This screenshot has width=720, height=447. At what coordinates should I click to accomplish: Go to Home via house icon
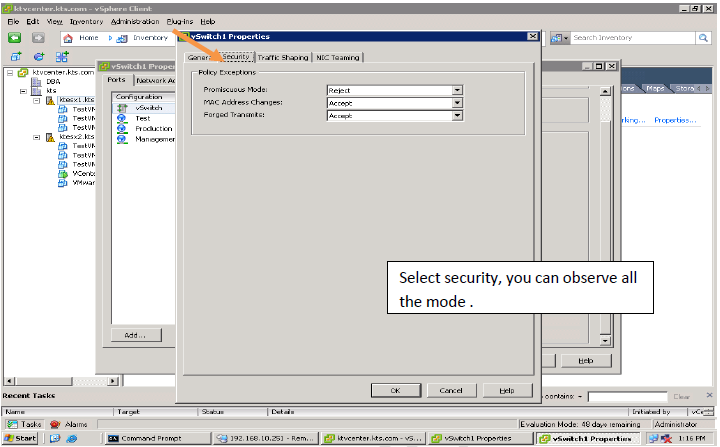click(68, 38)
